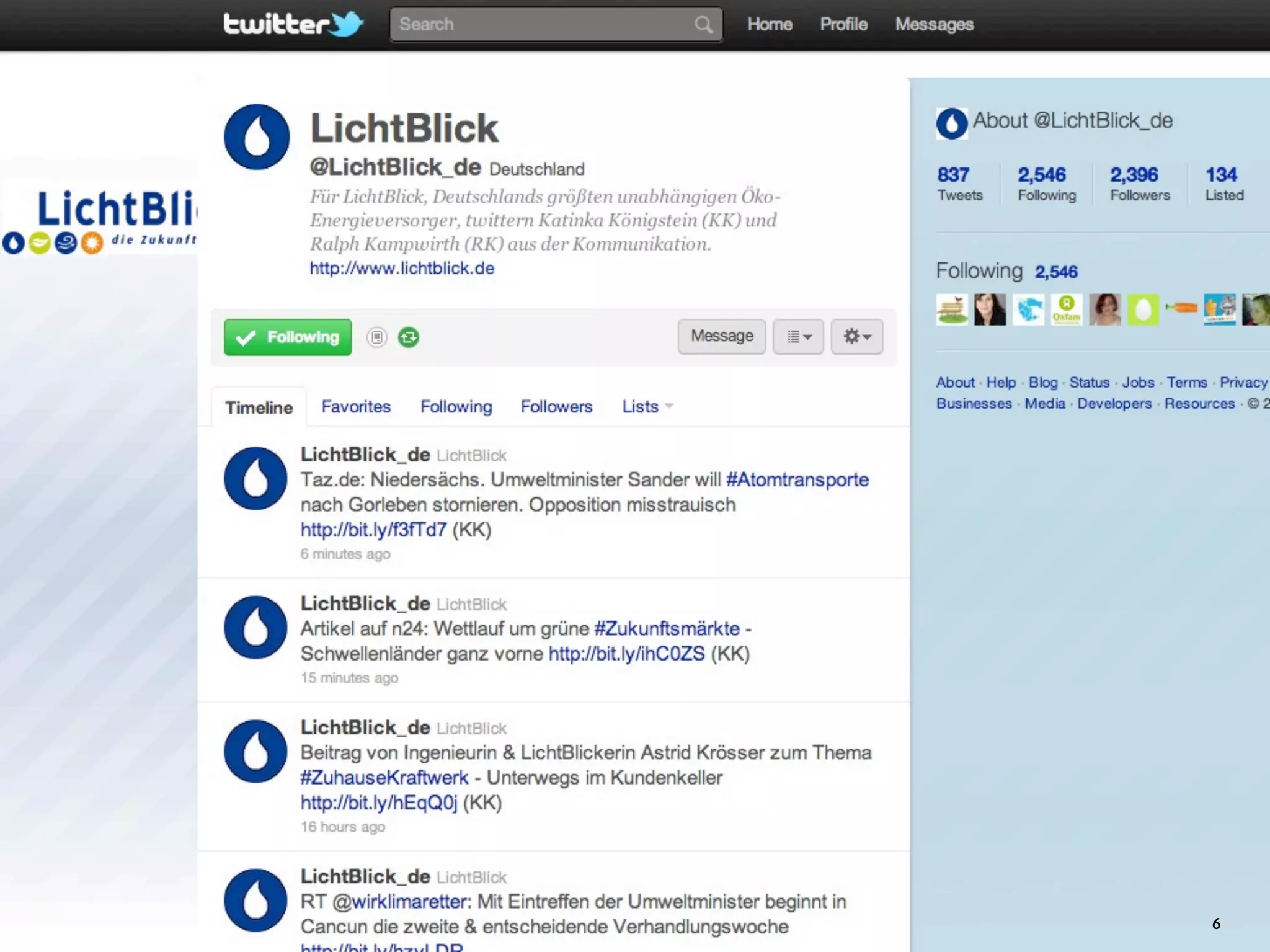Image resolution: width=1270 pixels, height=952 pixels.
Task: Click the small About @LichtBlick_de avatar
Action: coord(951,123)
